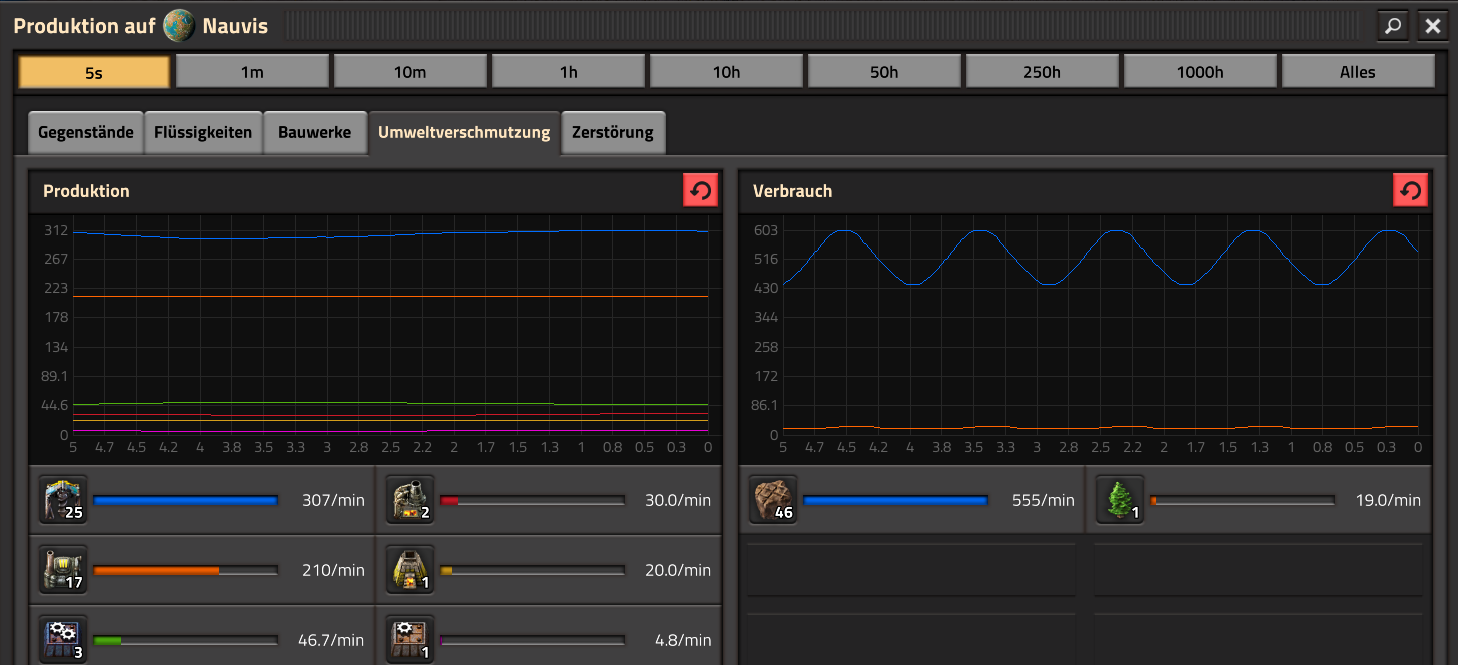Click the stone furnace icon at 20.0/min
The image size is (1458, 665).
410,570
